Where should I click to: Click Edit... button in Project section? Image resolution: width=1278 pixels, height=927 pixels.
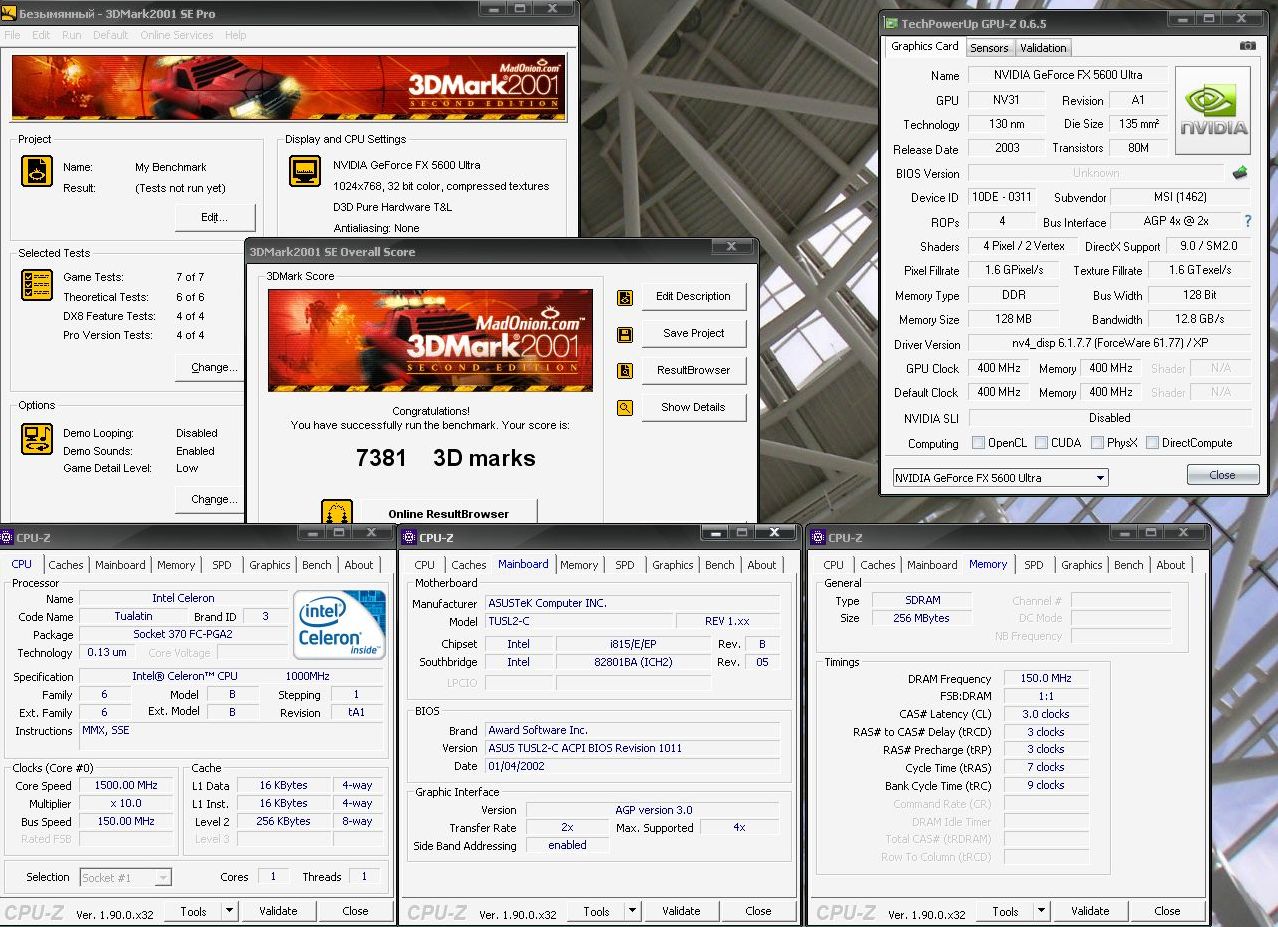tap(215, 217)
